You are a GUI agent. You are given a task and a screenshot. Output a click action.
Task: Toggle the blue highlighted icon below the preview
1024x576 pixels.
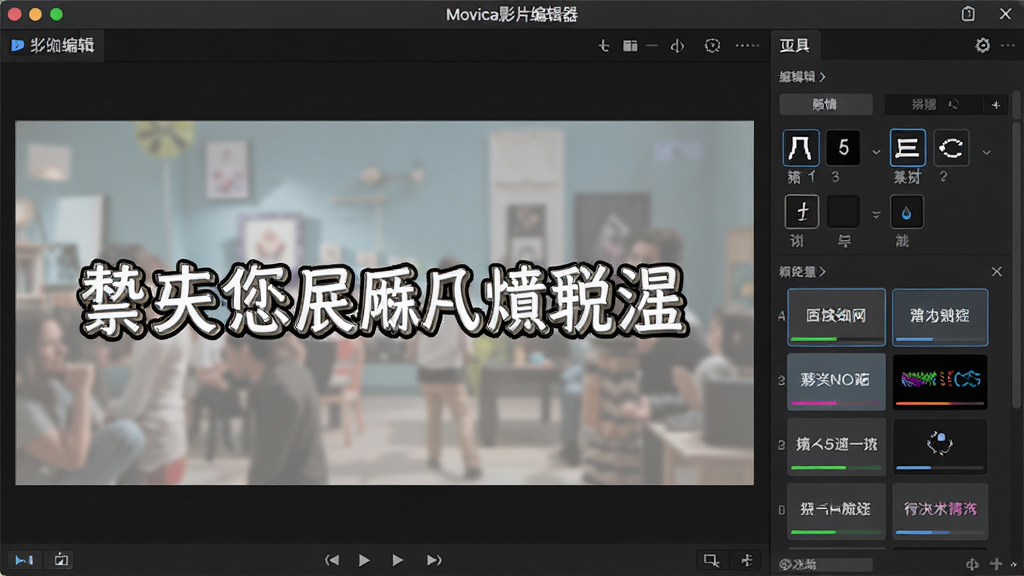[24, 560]
